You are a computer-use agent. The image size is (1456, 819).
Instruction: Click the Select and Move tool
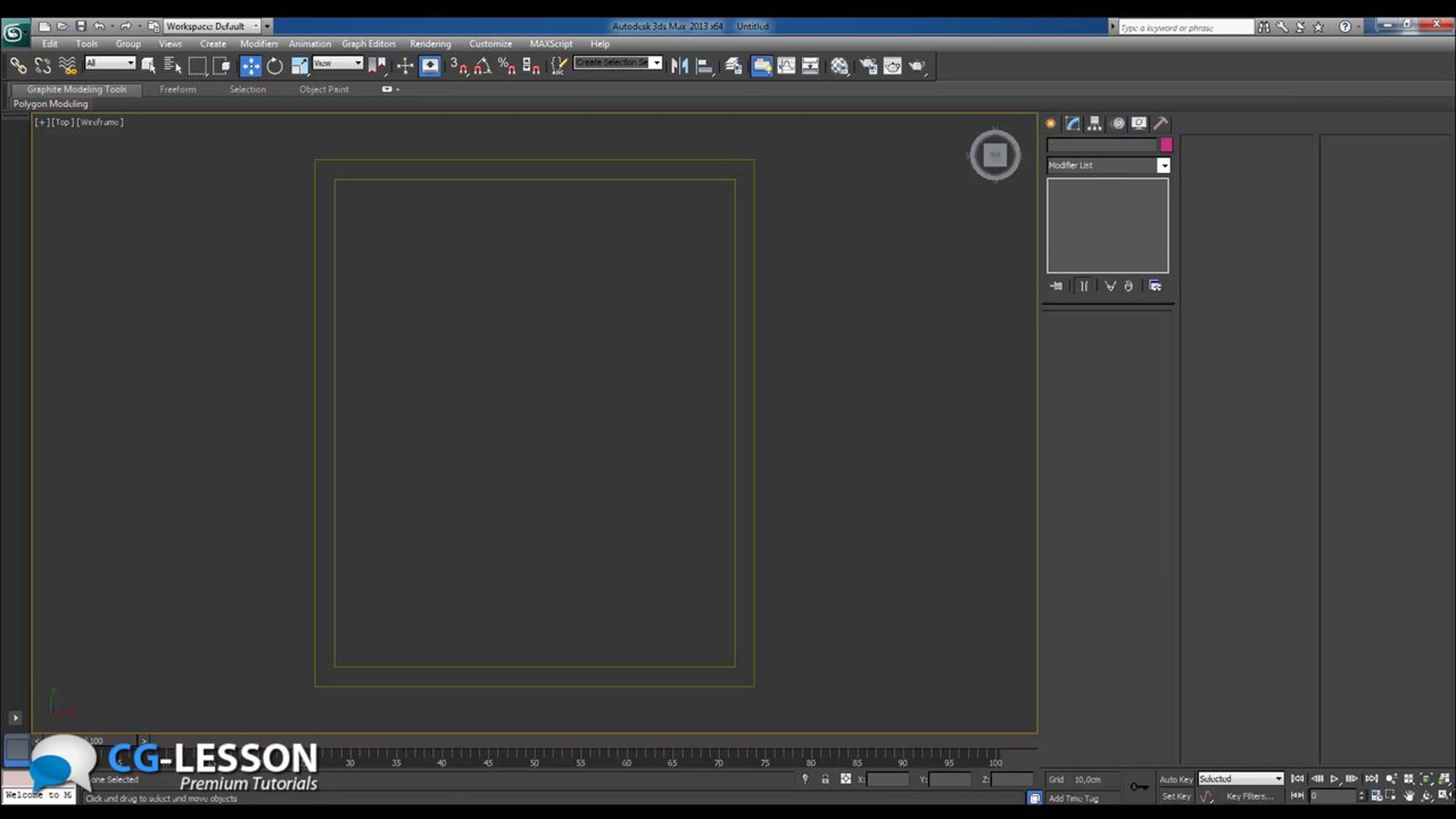pos(250,66)
